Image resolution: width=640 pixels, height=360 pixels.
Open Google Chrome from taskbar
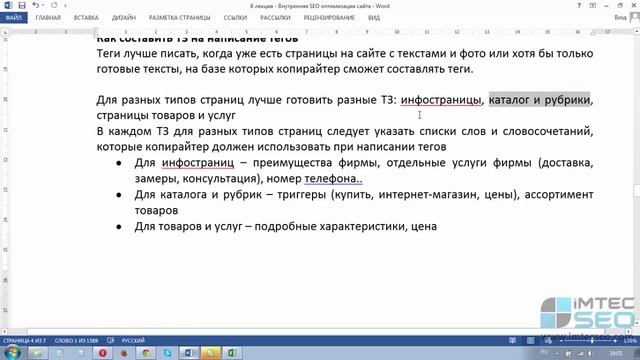146,353
